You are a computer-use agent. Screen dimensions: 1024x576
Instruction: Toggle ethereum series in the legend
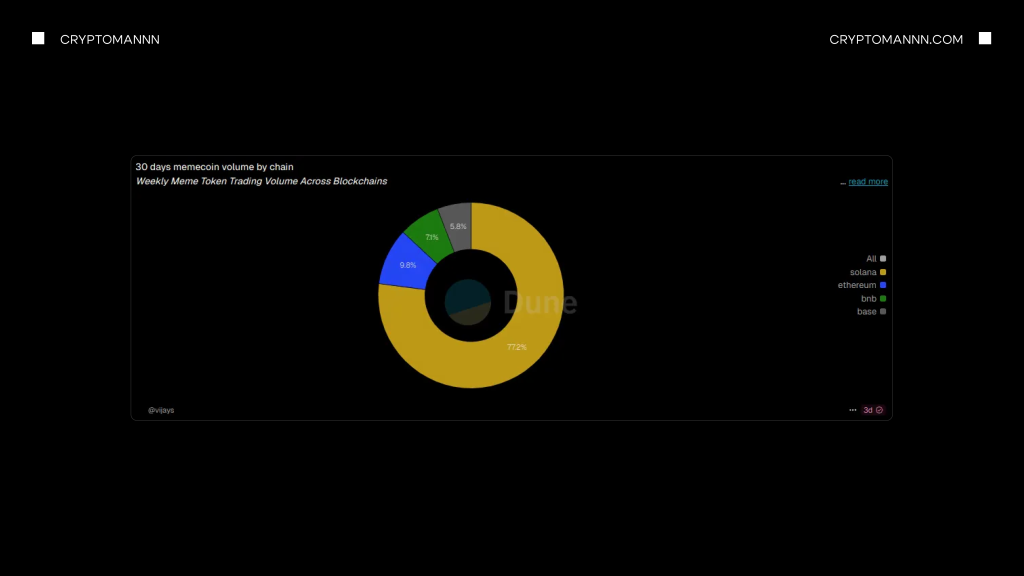click(x=862, y=285)
